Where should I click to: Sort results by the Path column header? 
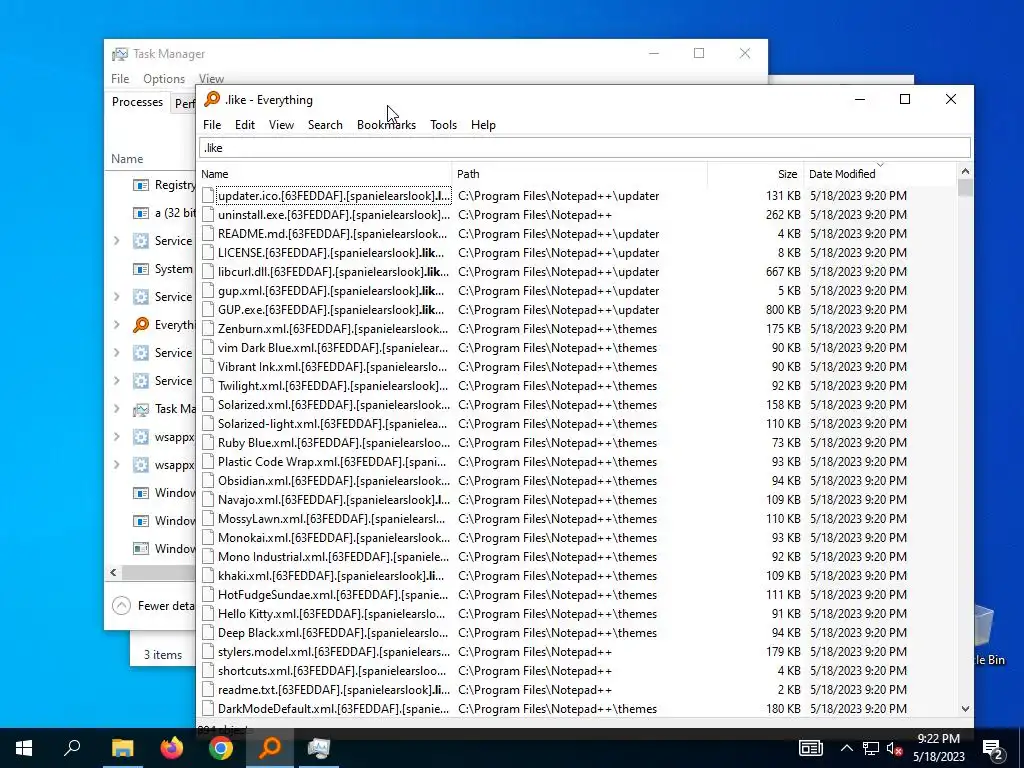pyautogui.click(x=579, y=174)
